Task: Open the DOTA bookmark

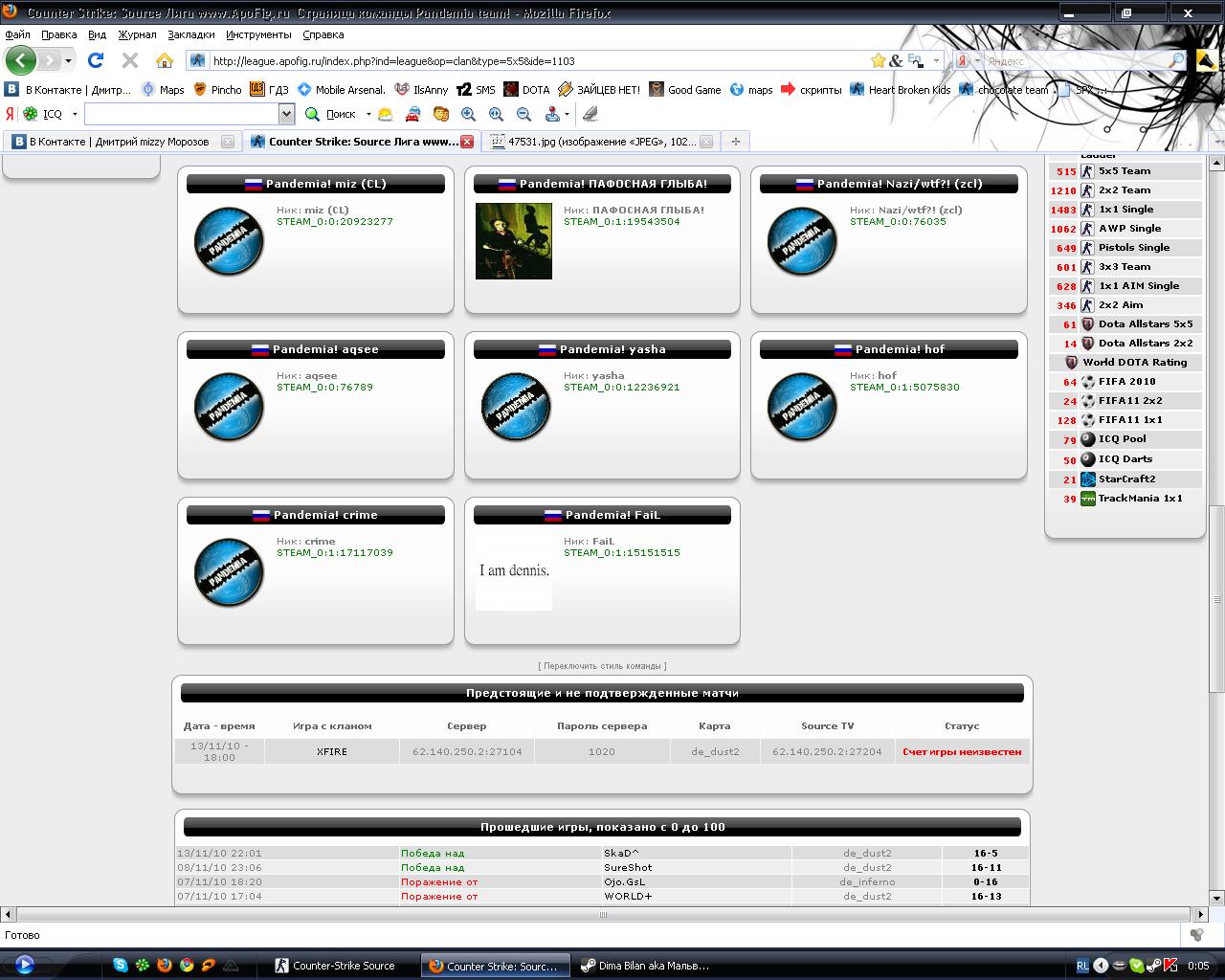Action: 527,90
